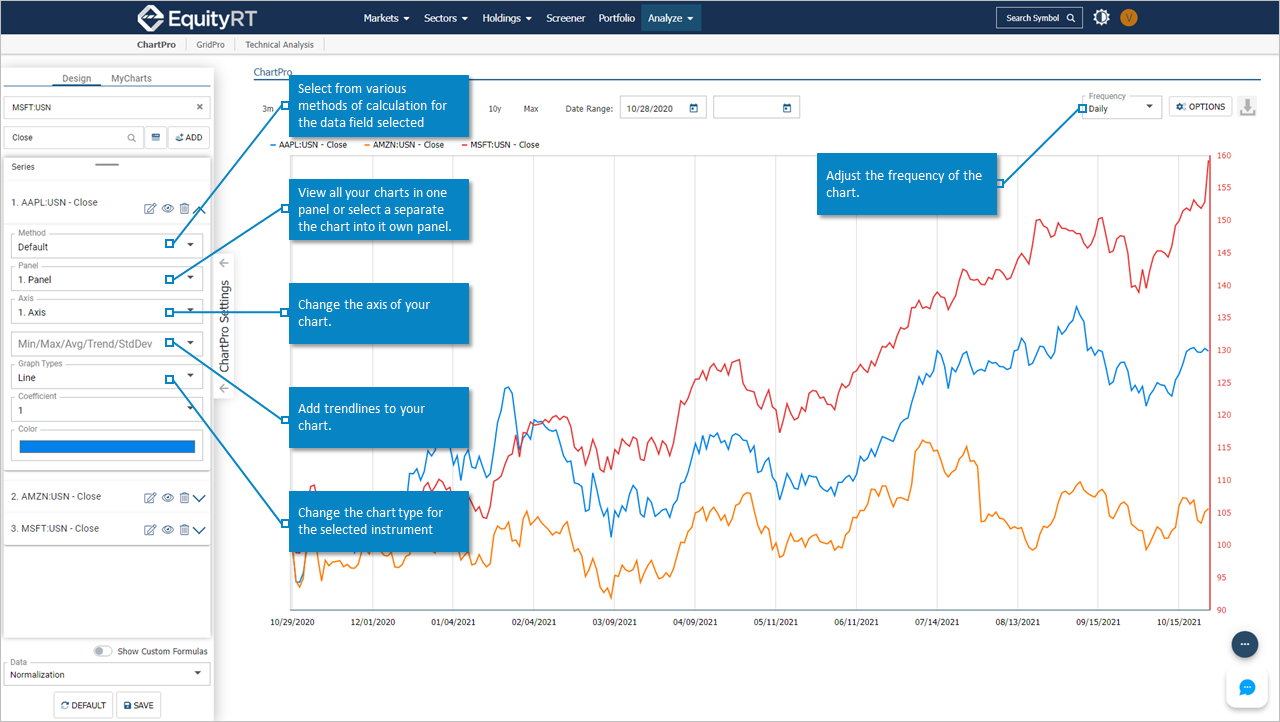Open the calendar for the empty end date
Viewport: 1280px width, 722px height.
(787, 108)
